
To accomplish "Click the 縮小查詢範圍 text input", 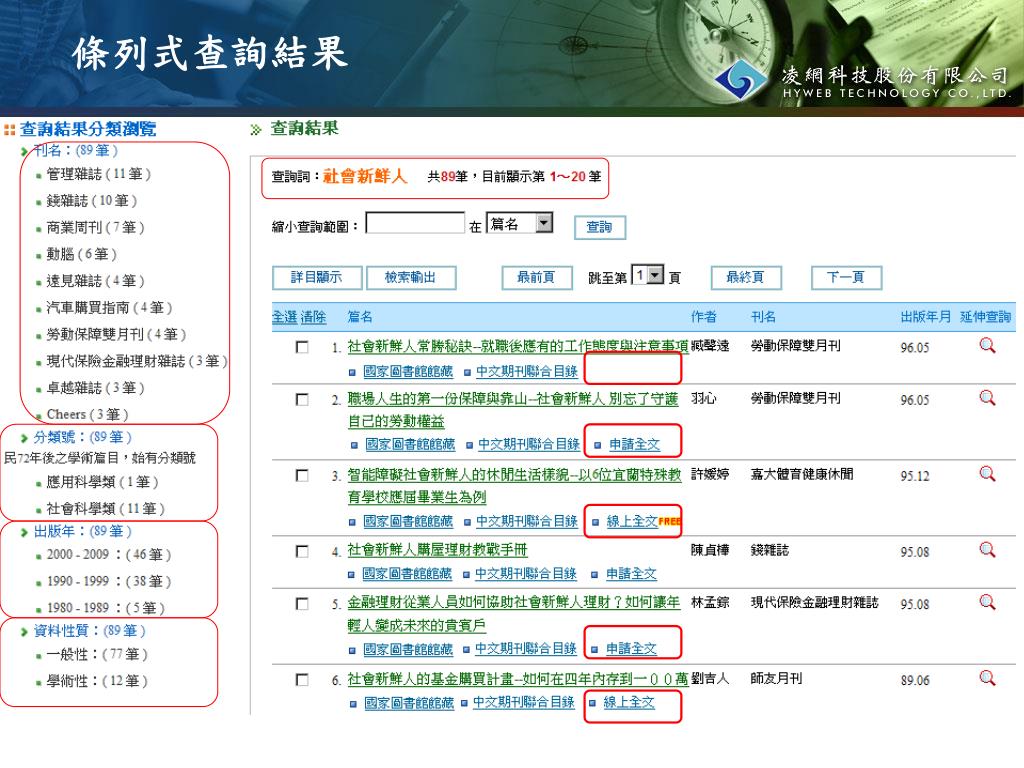I will pyautogui.click(x=415, y=223).
